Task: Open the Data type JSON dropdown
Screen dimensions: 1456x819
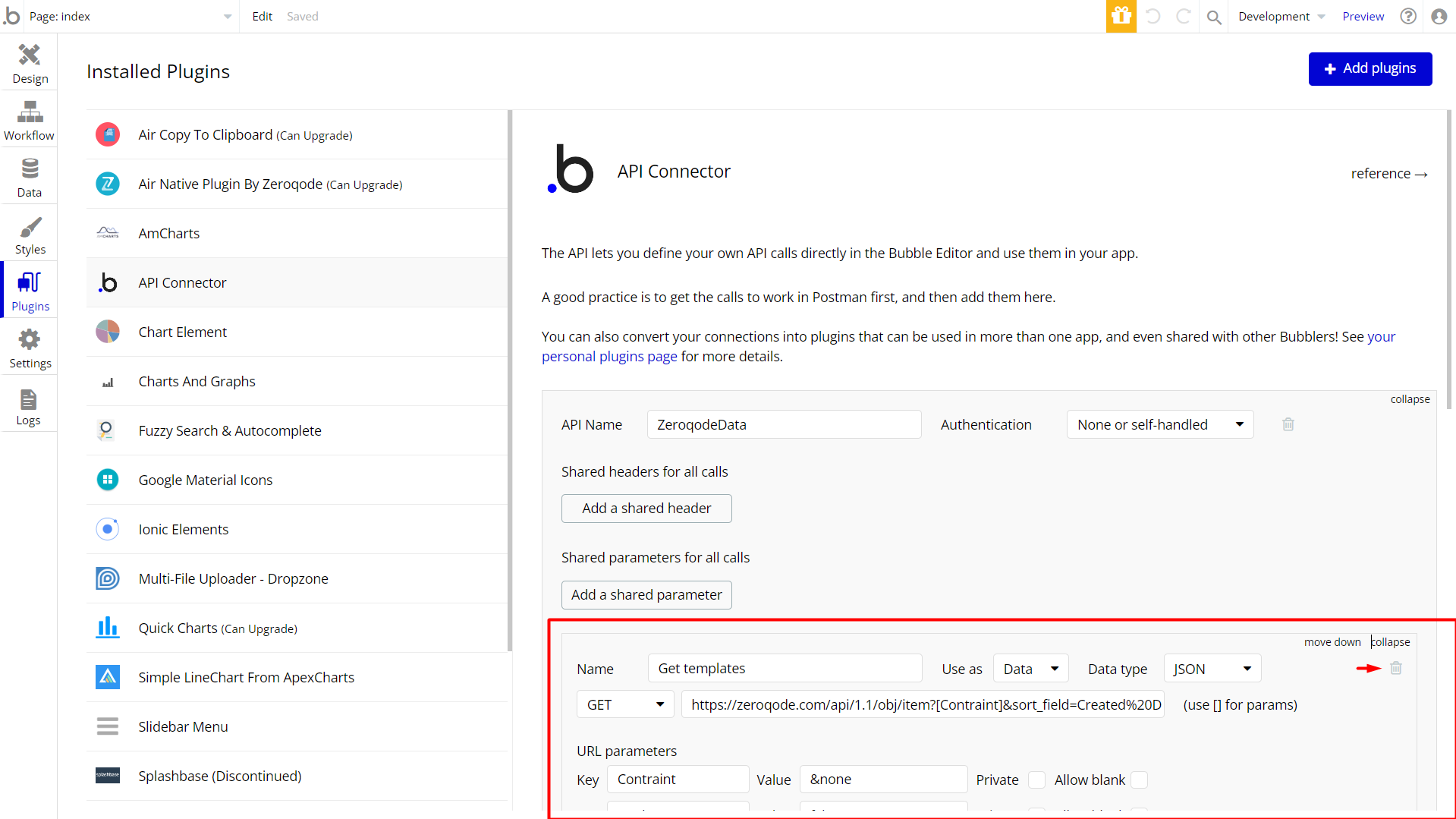Action: pyautogui.click(x=1212, y=669)
